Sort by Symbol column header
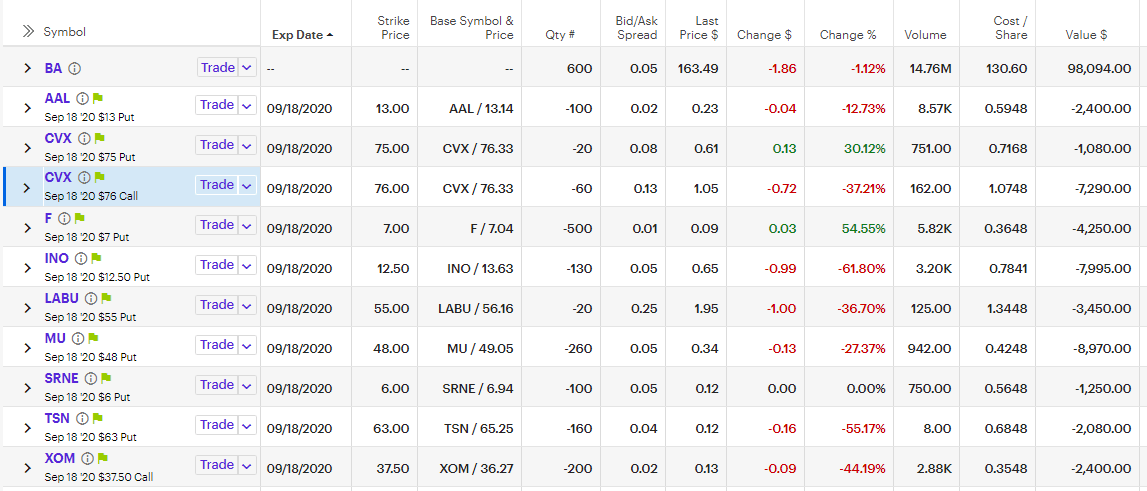 pos(64,31)
